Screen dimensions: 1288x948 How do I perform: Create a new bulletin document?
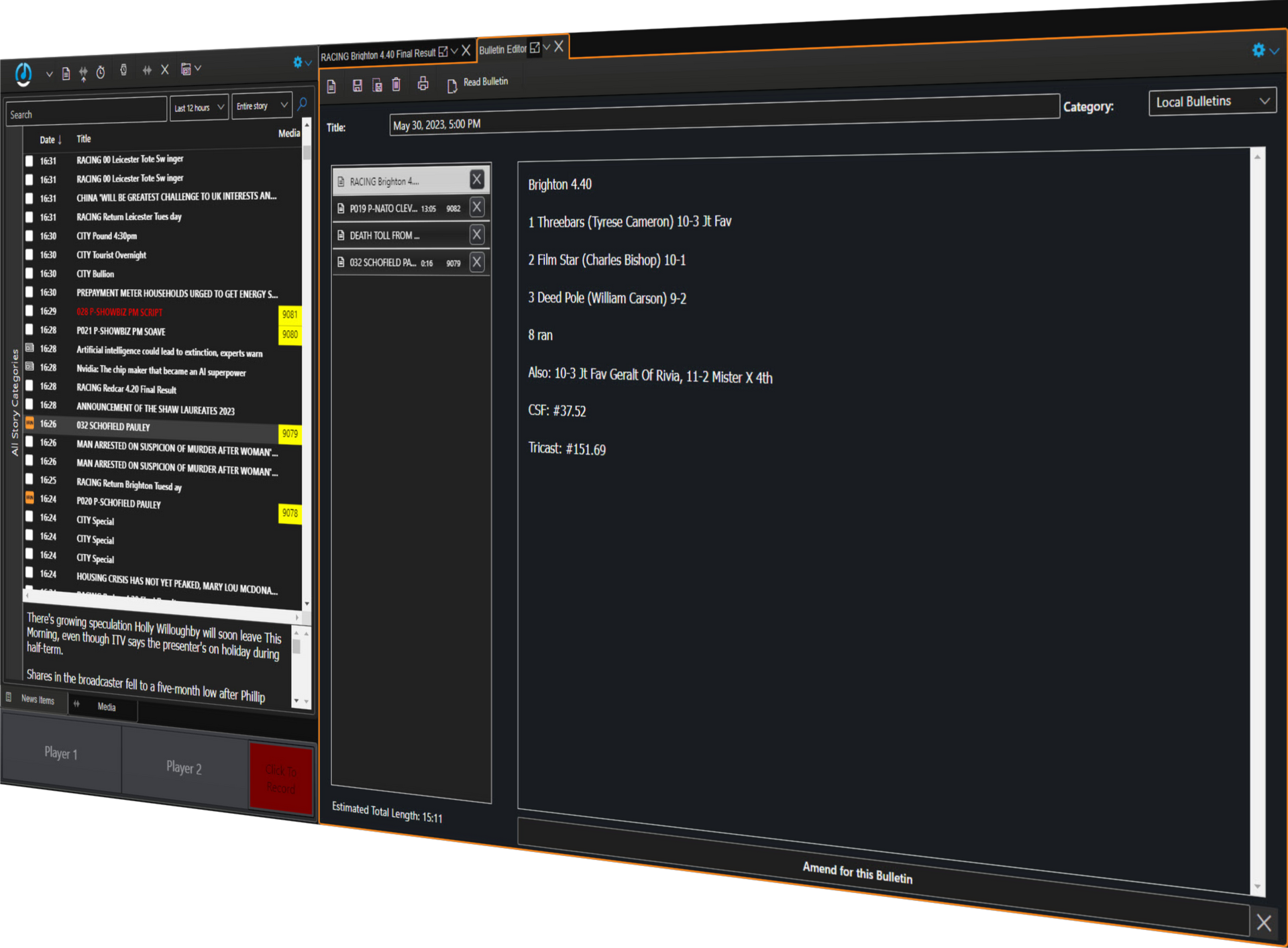click(331, 85)
